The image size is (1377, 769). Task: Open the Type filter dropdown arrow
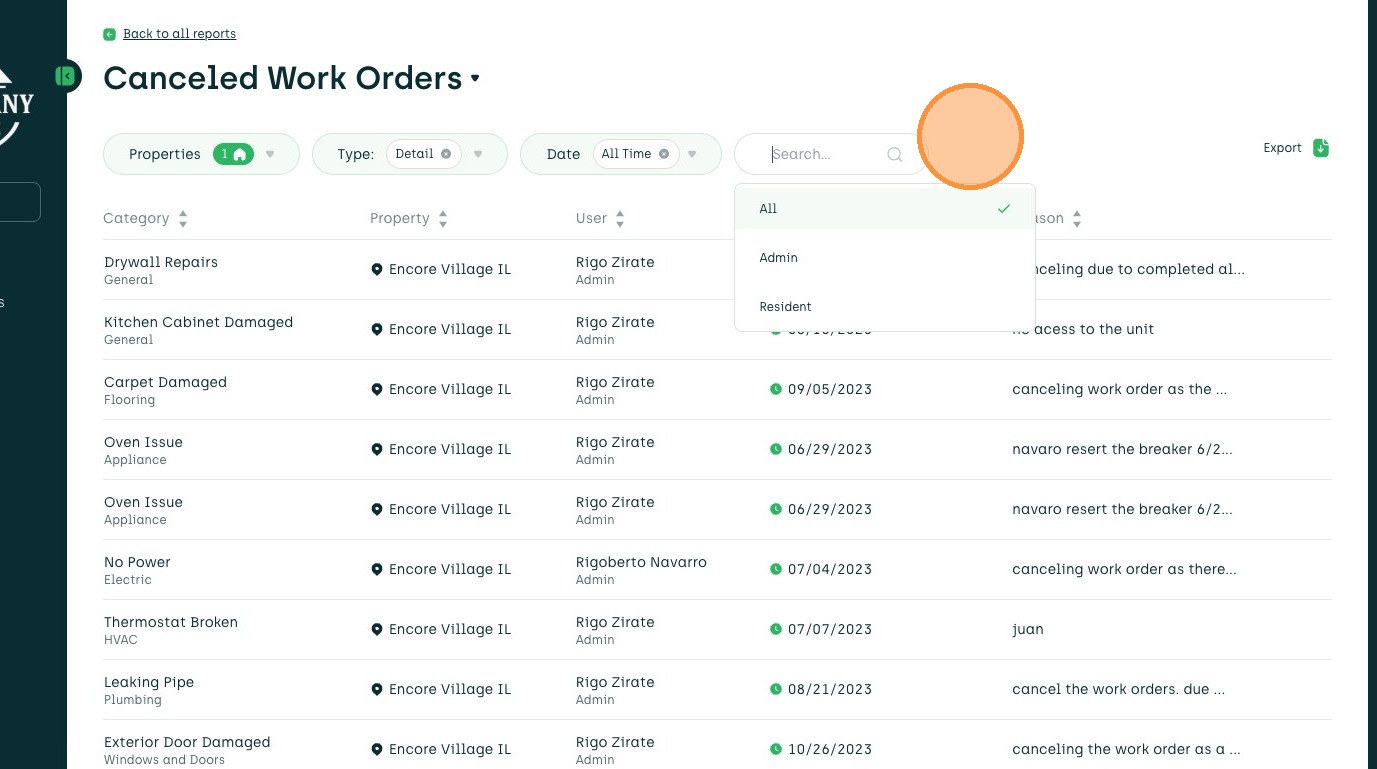coord(478,154)
